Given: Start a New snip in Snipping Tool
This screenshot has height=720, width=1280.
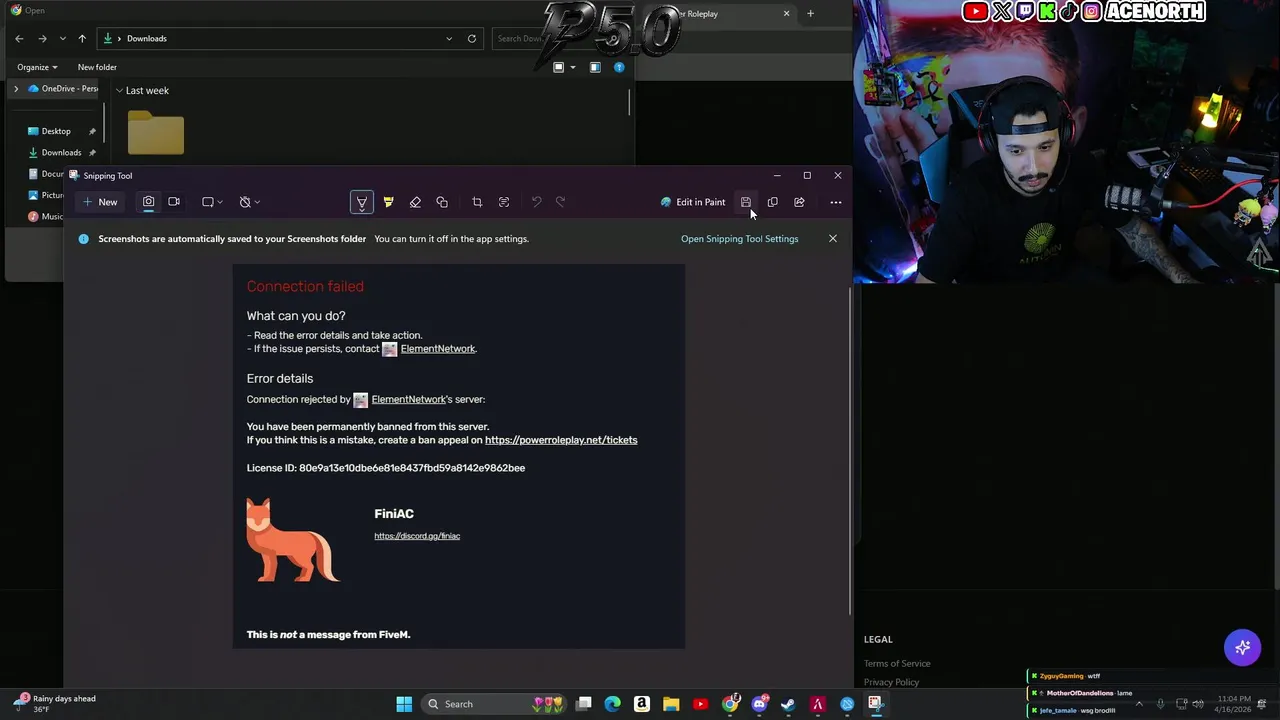Looking at the screenshot, I should (100, 202).
